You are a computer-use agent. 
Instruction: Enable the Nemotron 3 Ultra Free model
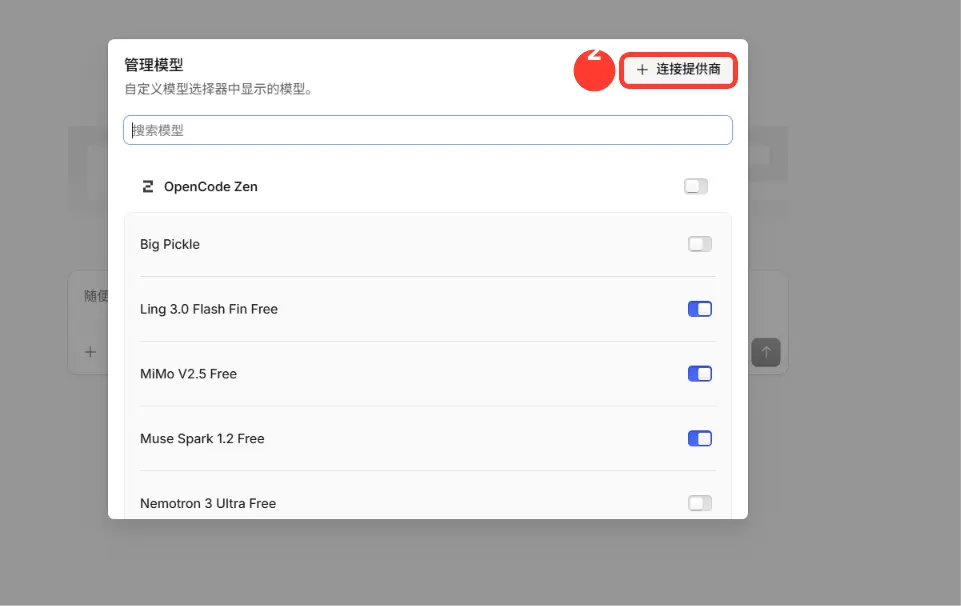click(x=699, y=503)
